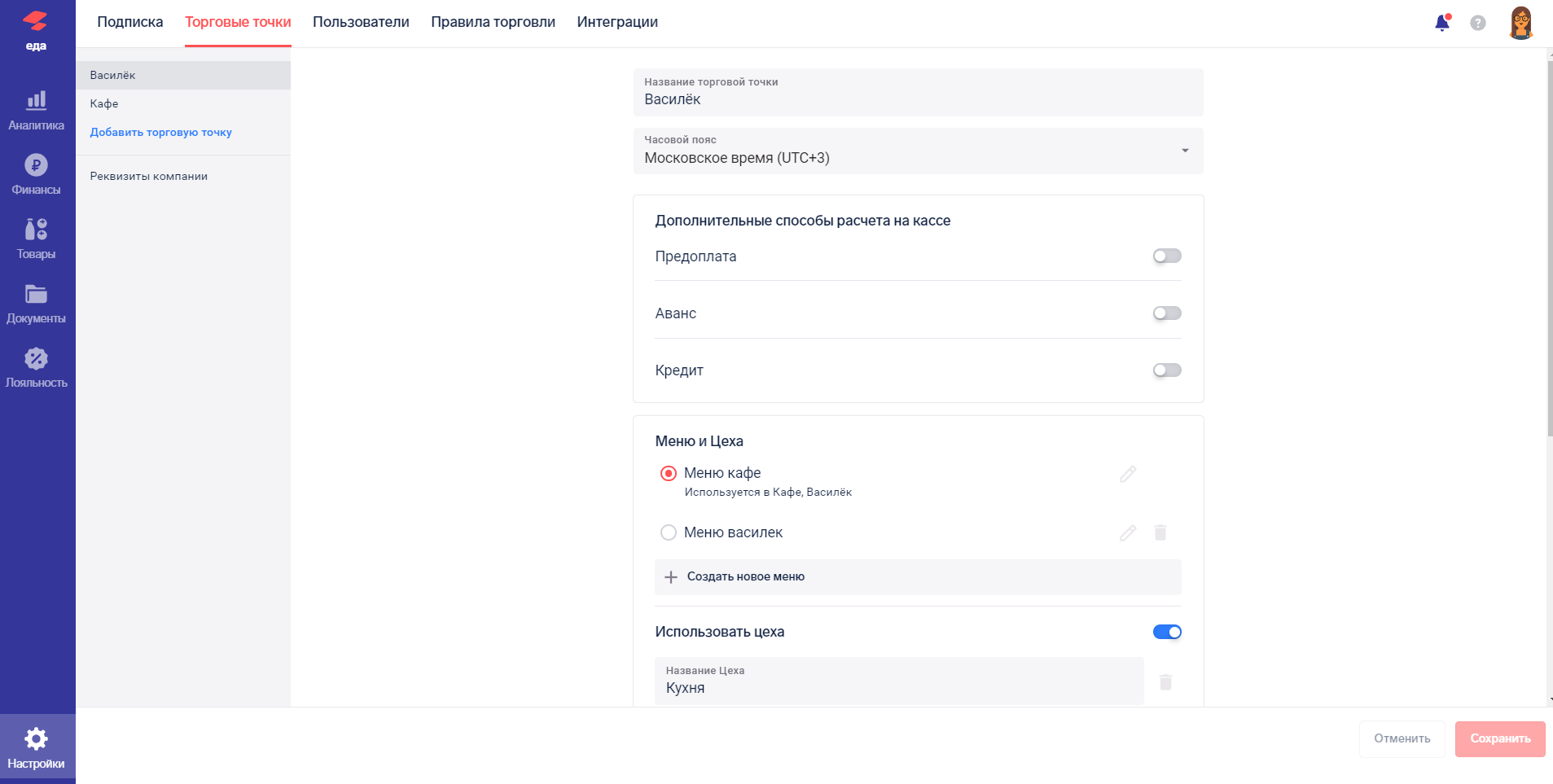Turn off the Использовать цеха switch
1553x784 pixels.
[x=1167, y=632]
